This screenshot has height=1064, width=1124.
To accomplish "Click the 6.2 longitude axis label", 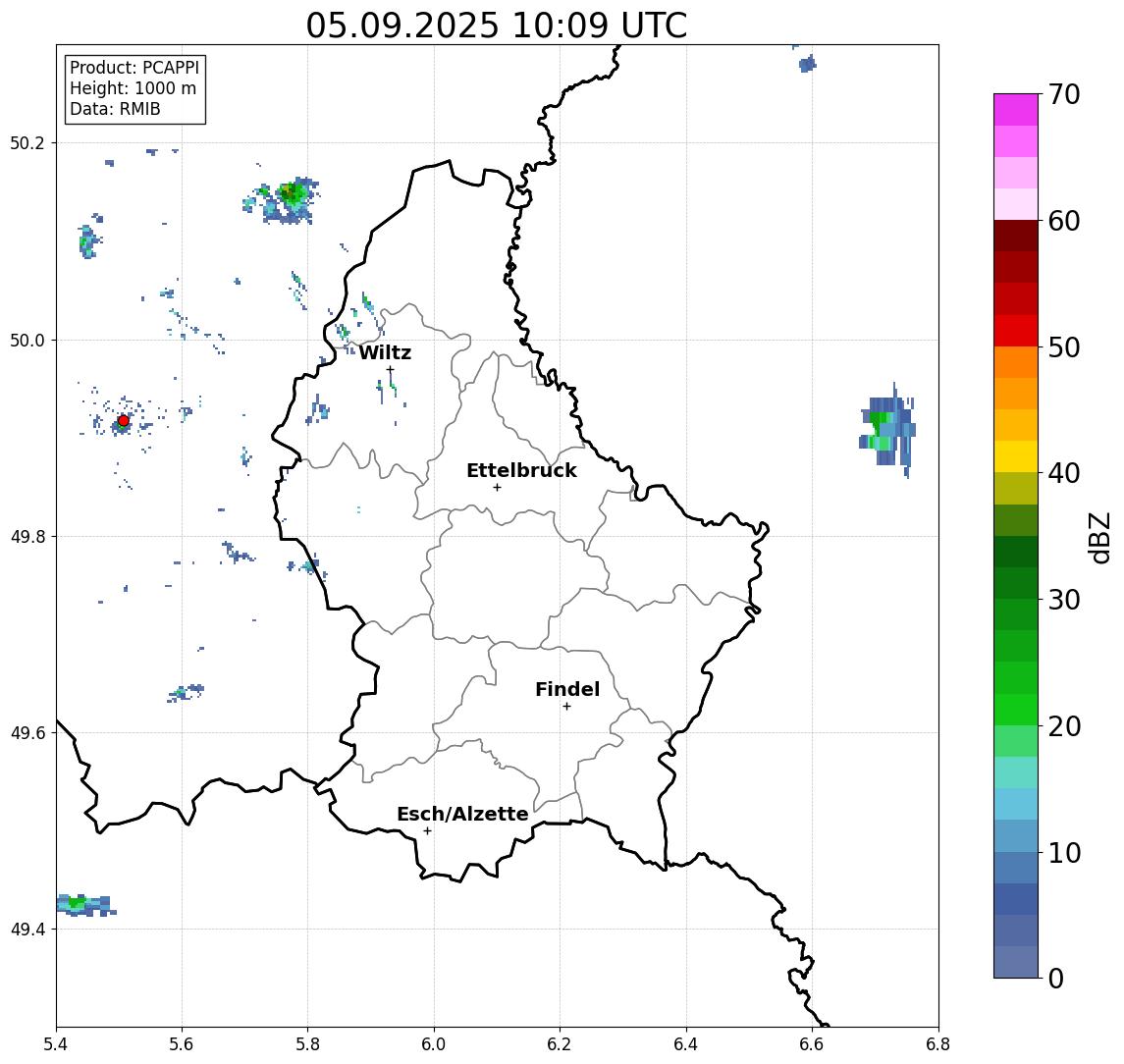I will click(x=560, y=1044).
